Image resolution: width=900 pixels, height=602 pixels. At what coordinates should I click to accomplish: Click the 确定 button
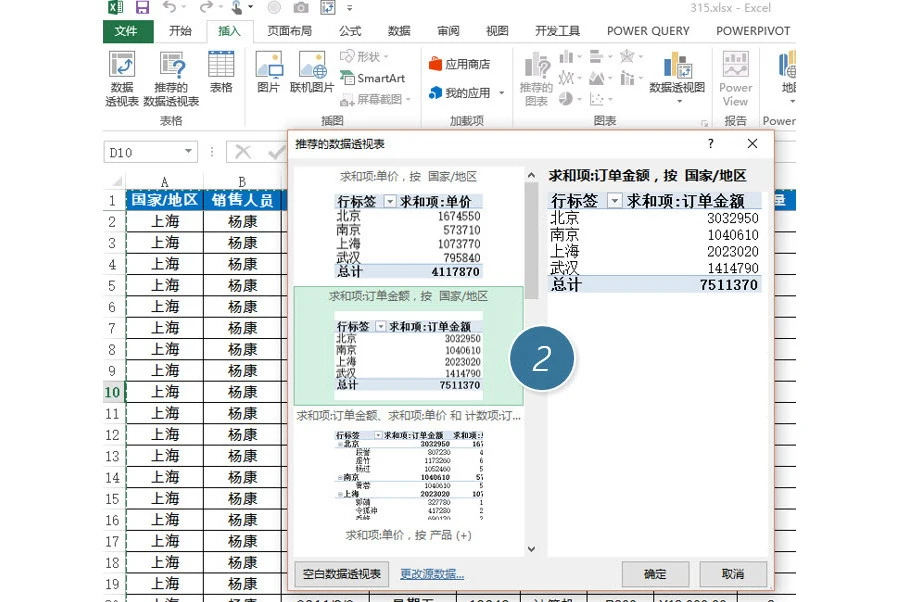click(655, 574)
